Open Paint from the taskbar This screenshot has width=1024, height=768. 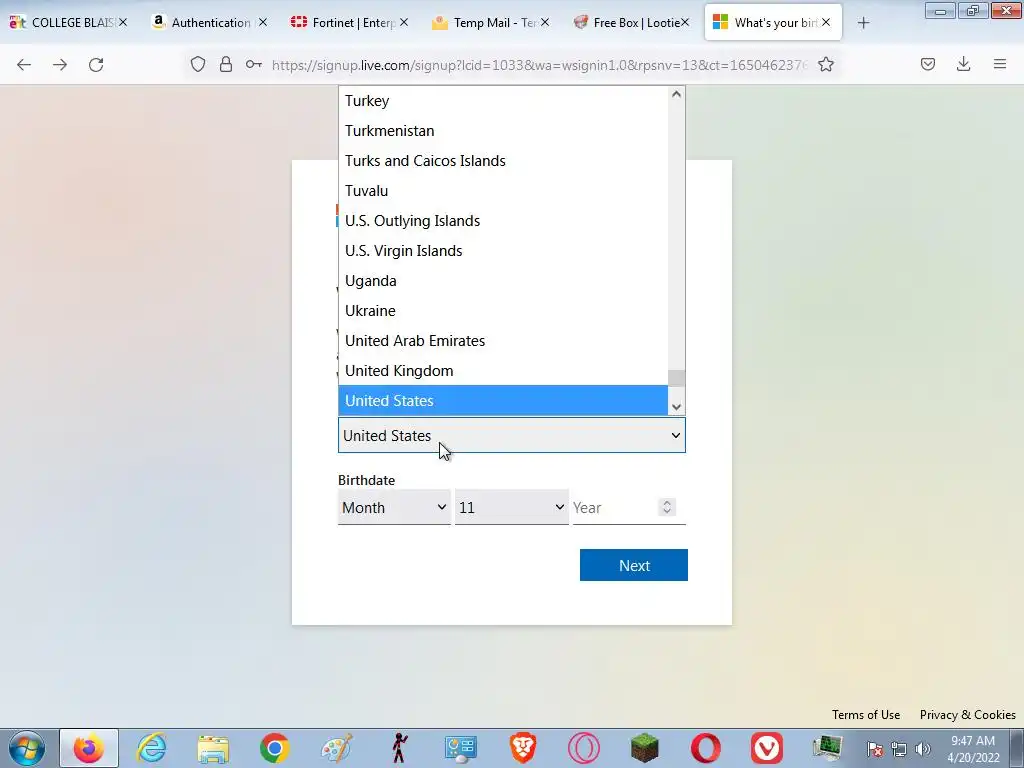point(337,748)
